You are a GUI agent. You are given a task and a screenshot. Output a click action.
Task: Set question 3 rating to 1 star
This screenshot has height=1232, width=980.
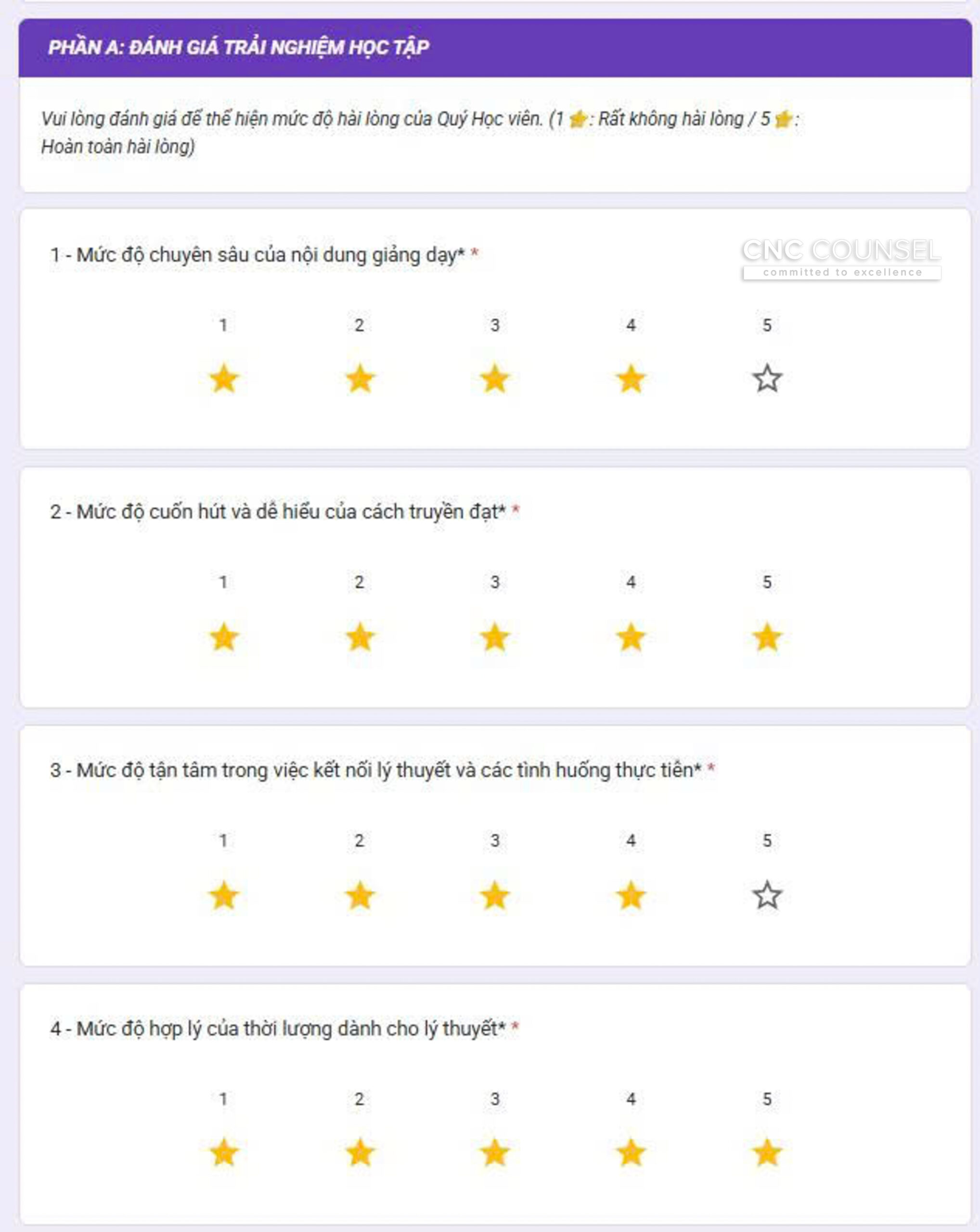tap(223, 896)
